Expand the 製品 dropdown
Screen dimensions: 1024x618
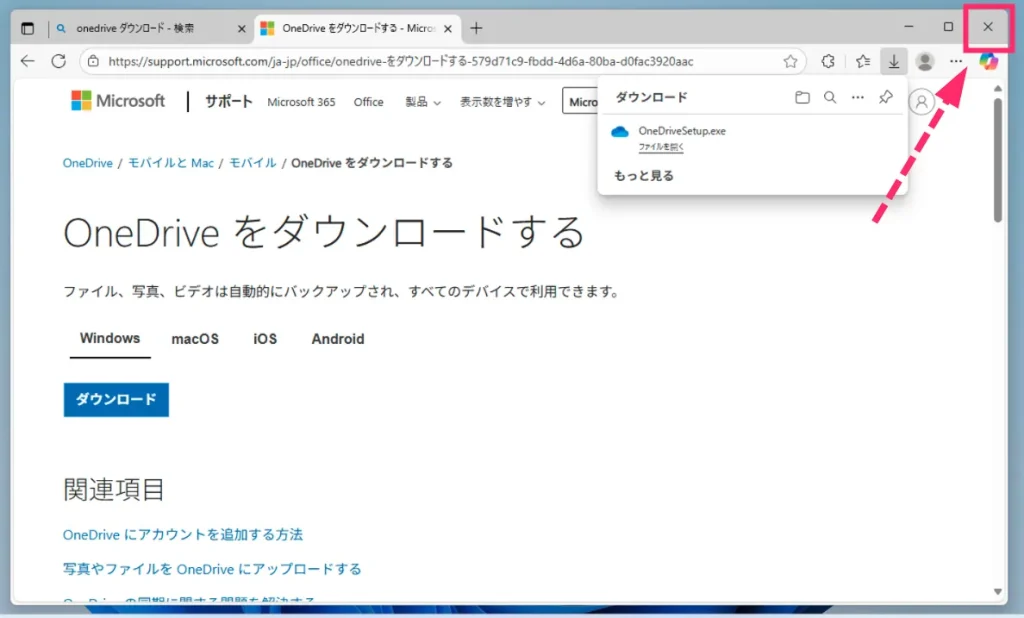(x=423, y=102)
